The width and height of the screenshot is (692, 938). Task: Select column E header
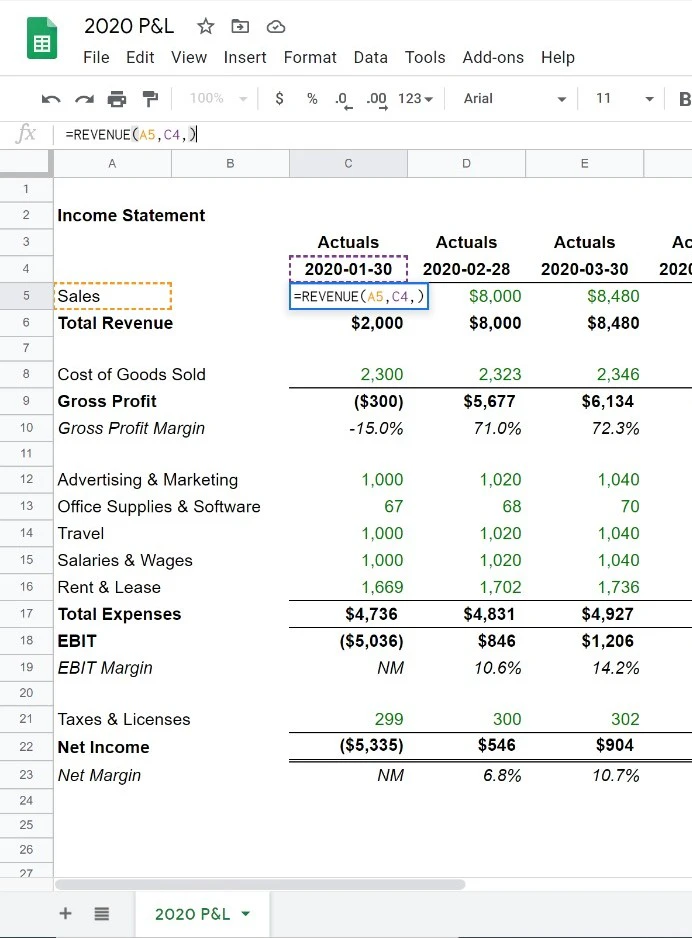click(584, 163)
